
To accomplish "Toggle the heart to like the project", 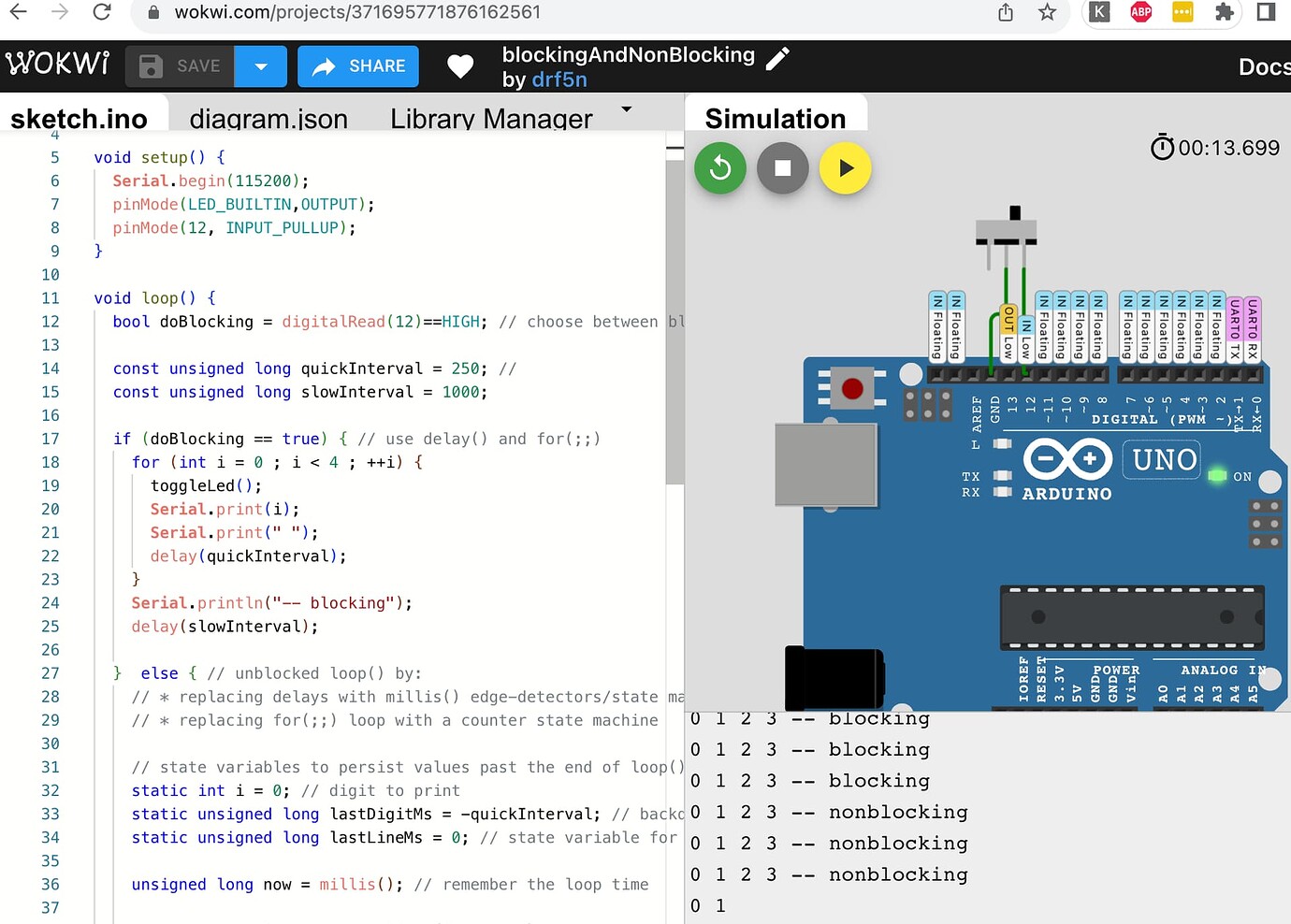I will 460,66.
